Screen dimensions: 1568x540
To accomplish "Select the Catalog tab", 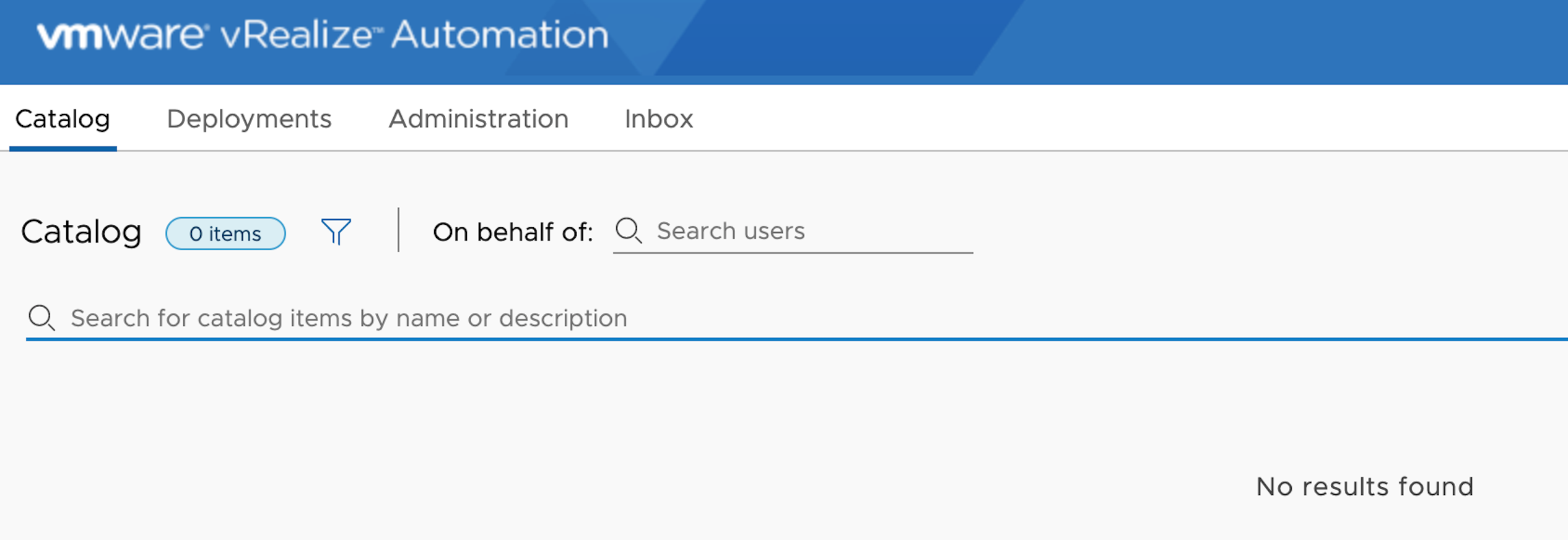I will coord(63,119).
